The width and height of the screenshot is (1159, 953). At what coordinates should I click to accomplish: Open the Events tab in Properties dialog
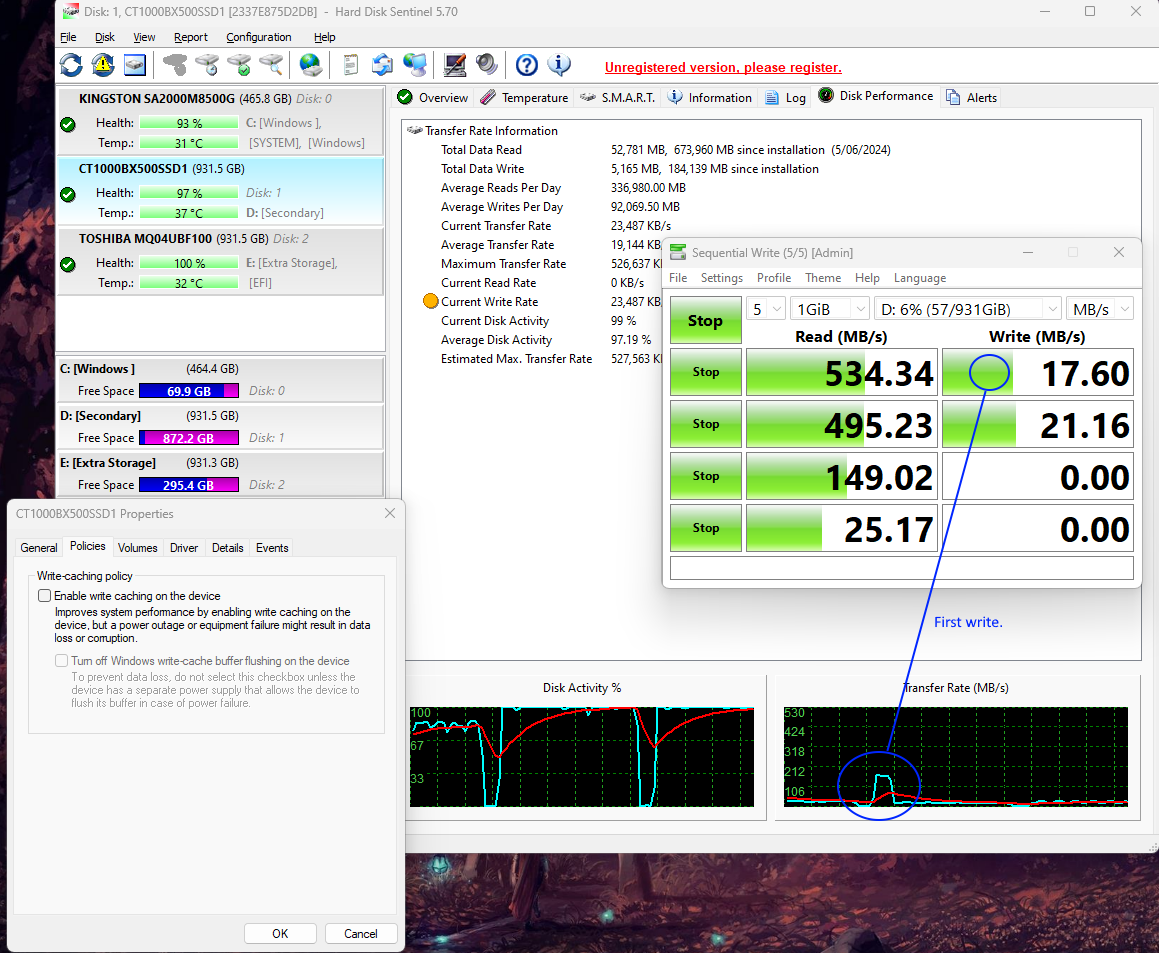(272, 548)
